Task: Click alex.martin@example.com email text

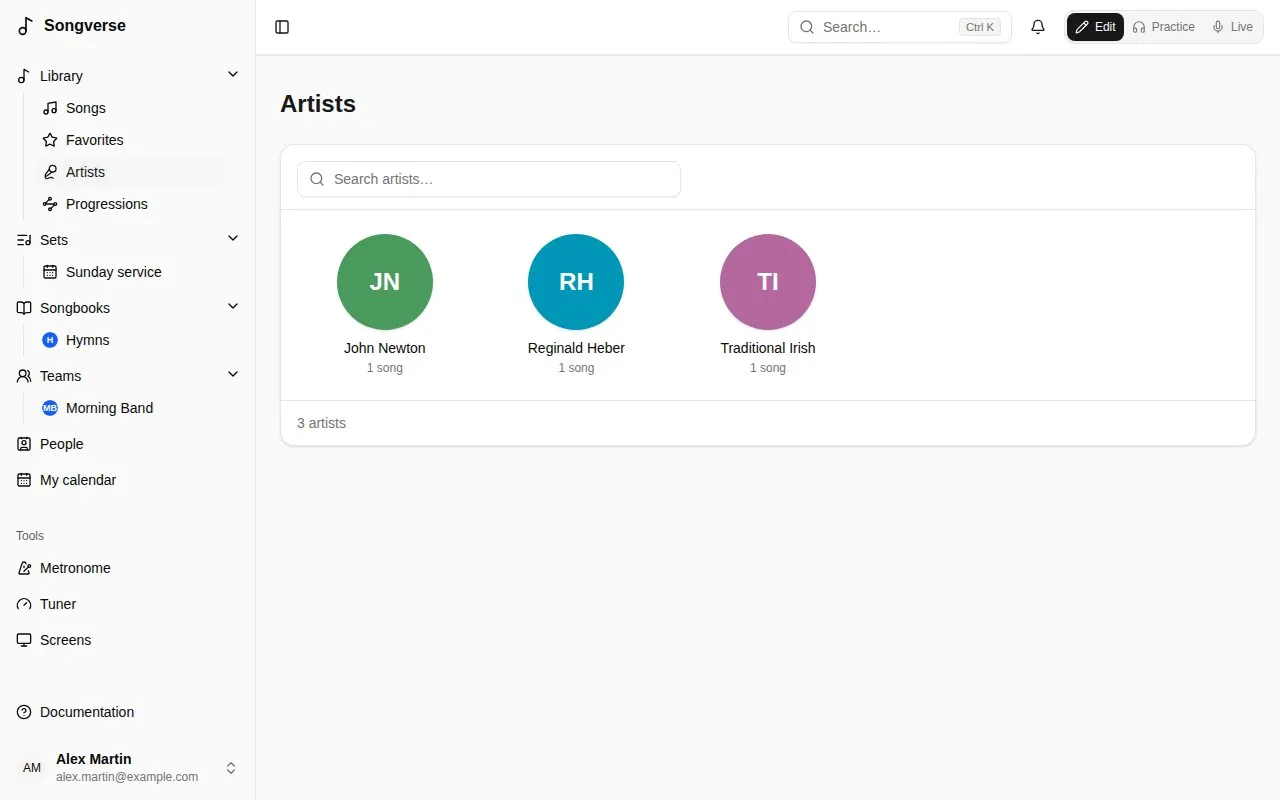Action: [x=127, y=777]
